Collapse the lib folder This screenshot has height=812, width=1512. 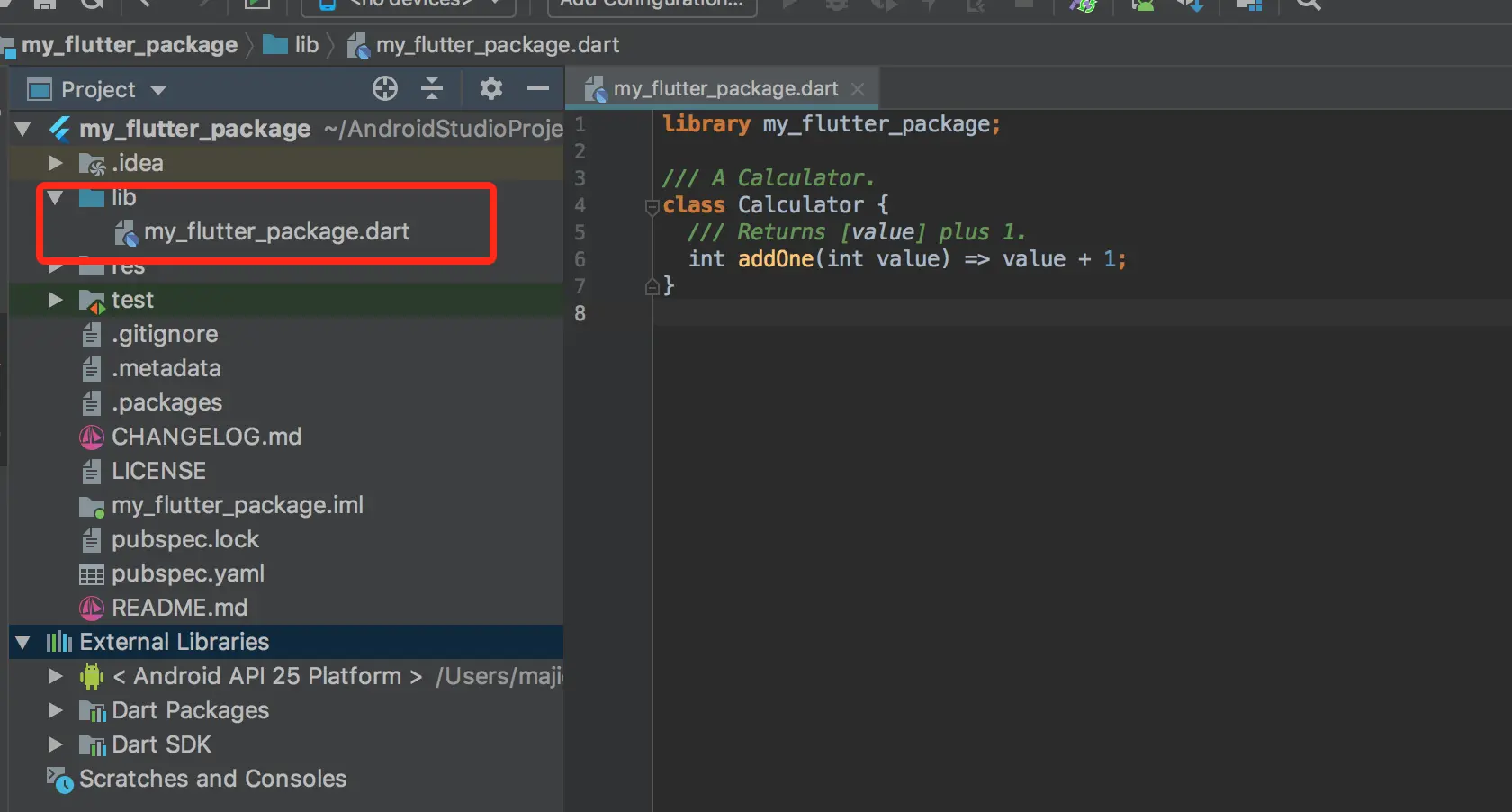56,197
